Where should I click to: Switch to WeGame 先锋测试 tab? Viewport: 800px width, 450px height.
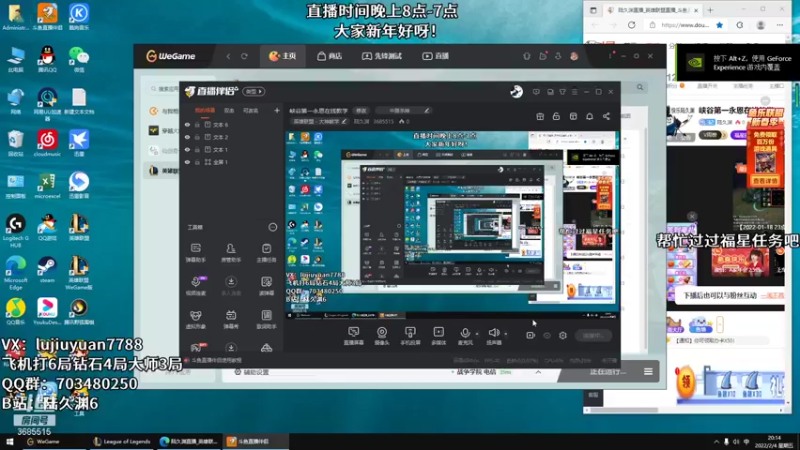pos(382,56)
